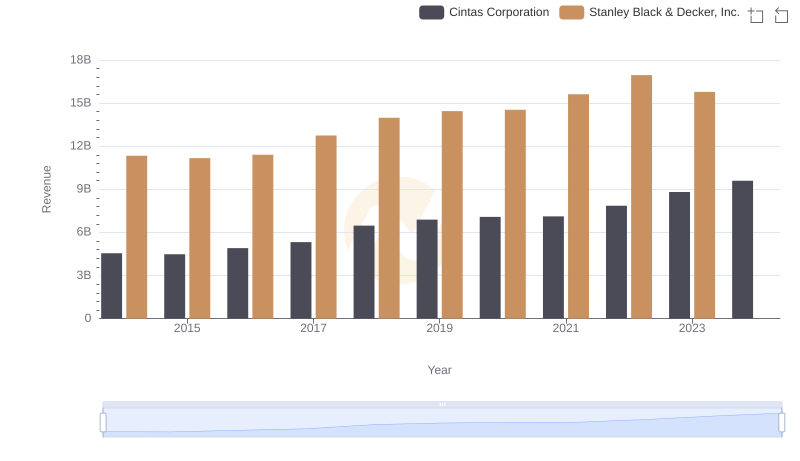Click the Cintas bar for 2015
Screen dimensions: 800x461
point(174,287)
